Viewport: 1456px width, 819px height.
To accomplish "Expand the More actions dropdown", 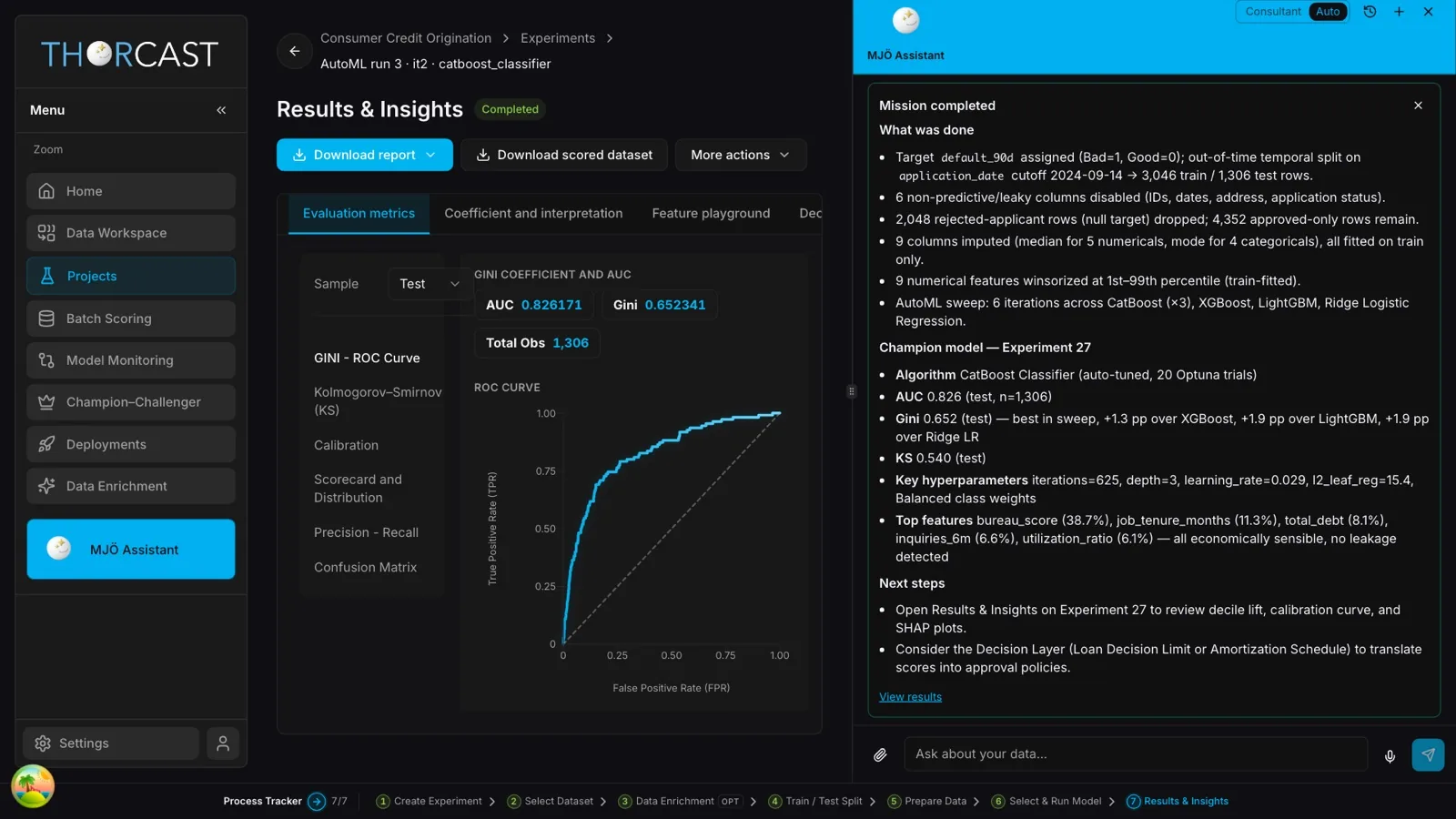I will point(740,155).
